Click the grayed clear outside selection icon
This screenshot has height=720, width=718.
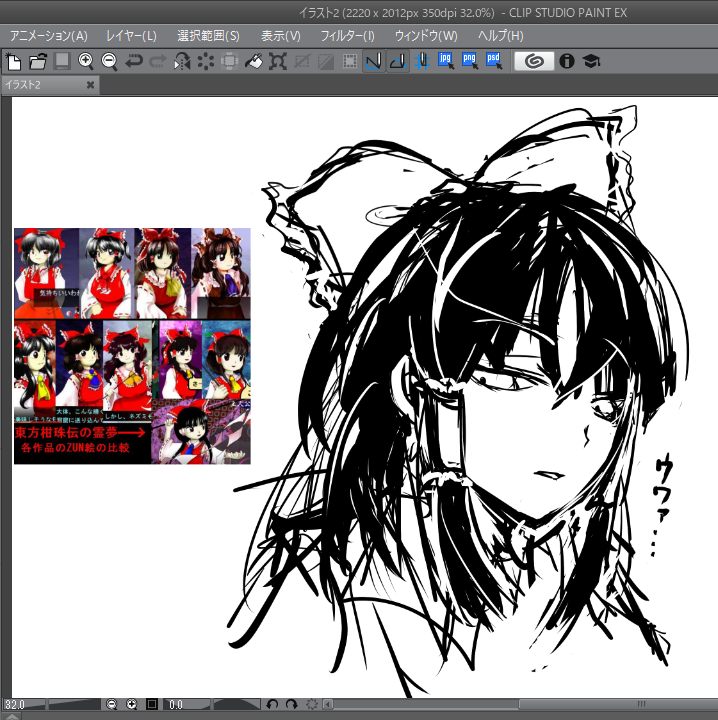230,62
